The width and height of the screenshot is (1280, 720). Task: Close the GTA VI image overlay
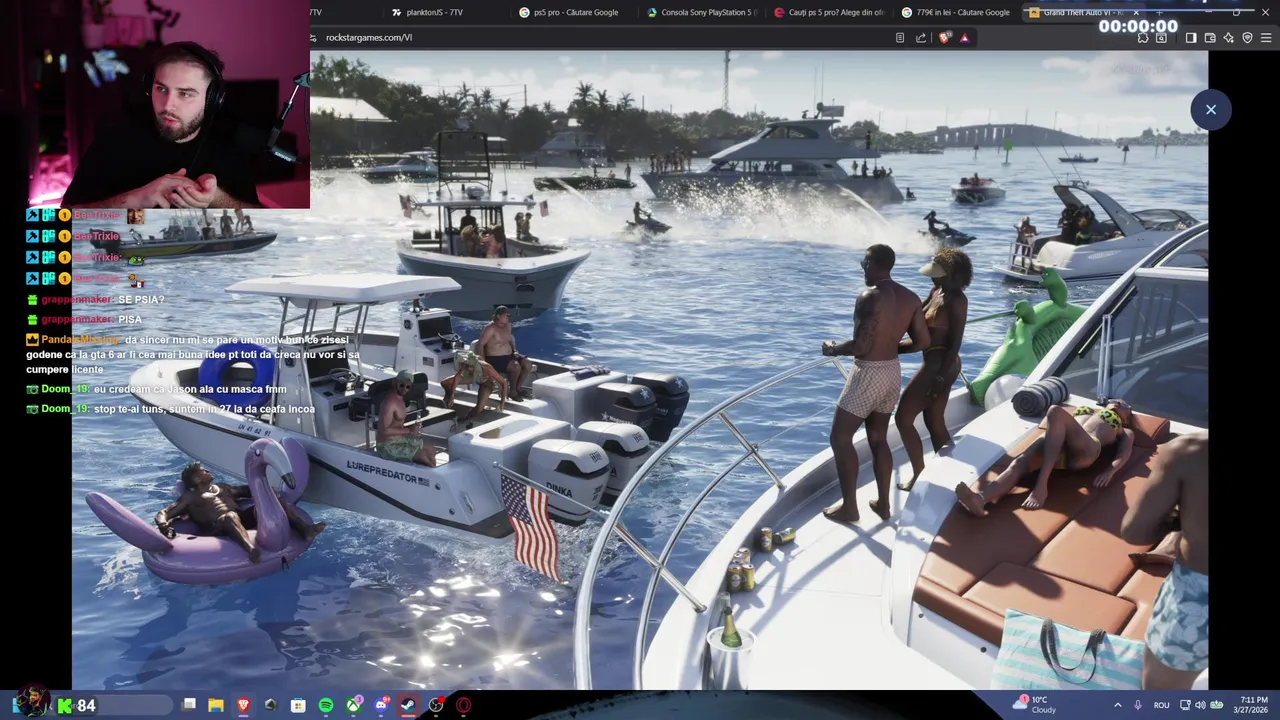tap(1210, 110)
